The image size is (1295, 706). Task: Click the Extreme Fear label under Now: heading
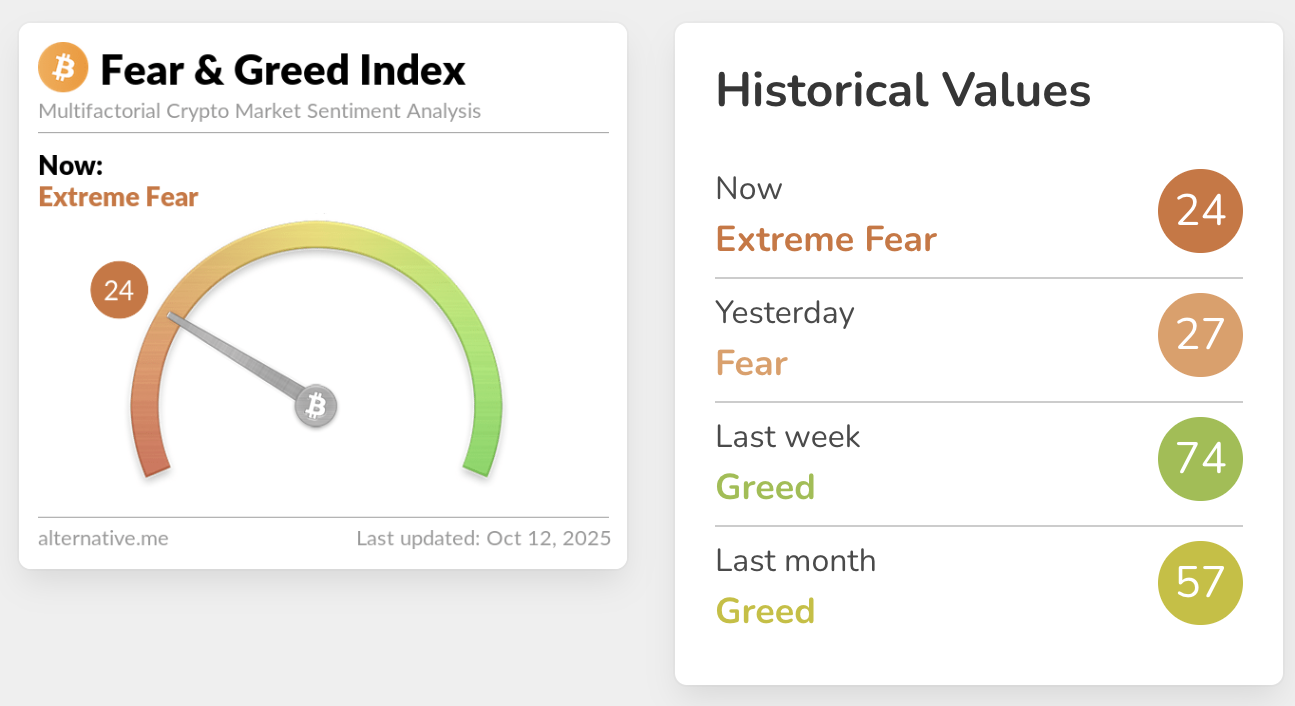click(118, 197)
